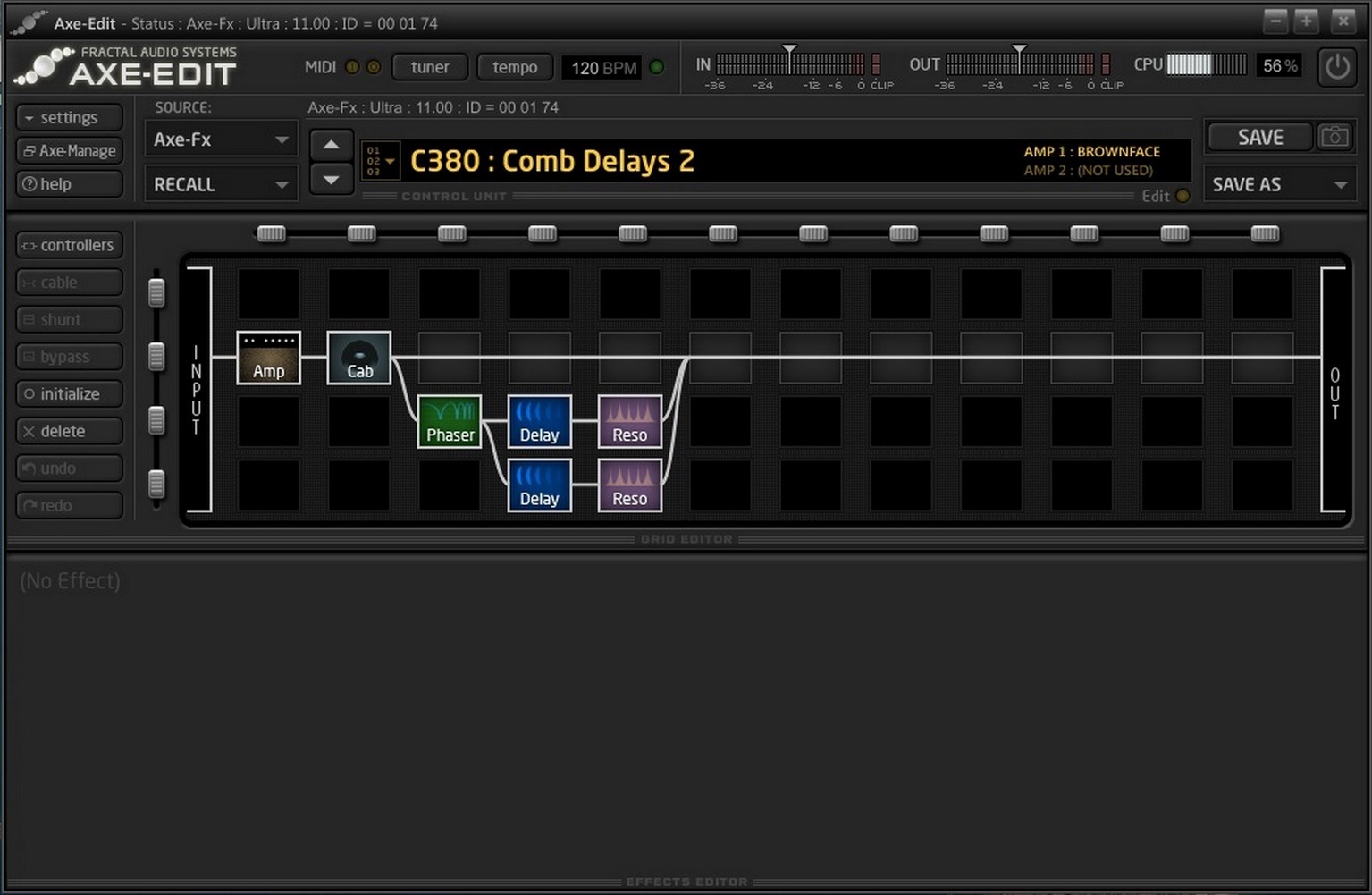Open the settings menu

point(69,117)
